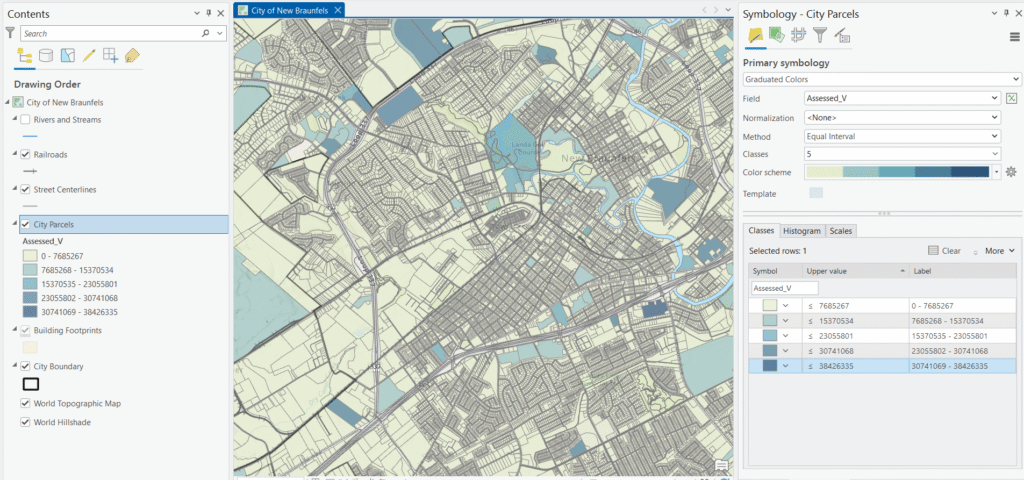Expand the Method dropdown showing Equal Interval

(x=902, y=136)
